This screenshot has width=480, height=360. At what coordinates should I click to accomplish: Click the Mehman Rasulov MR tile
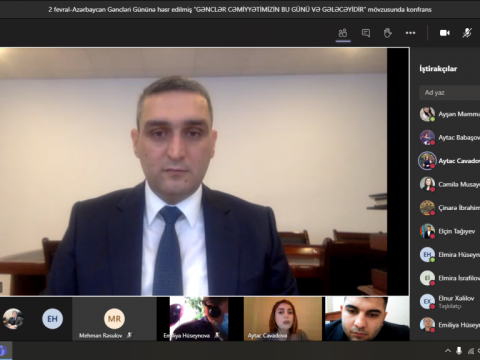point(114,319)
